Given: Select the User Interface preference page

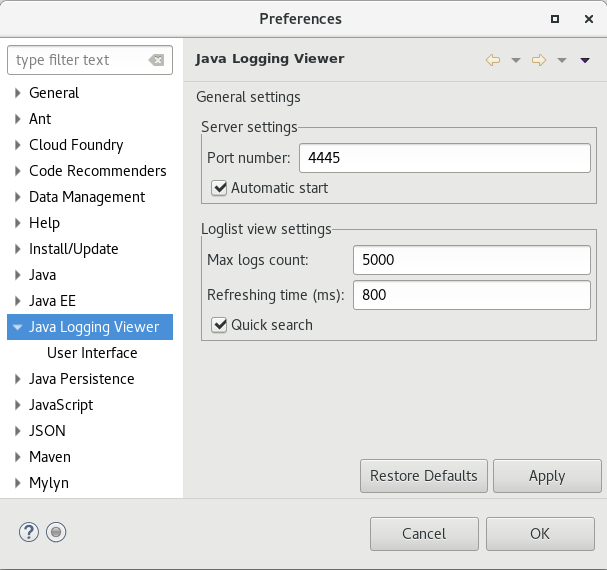Looking at the screenshot, I should [92, 353].
